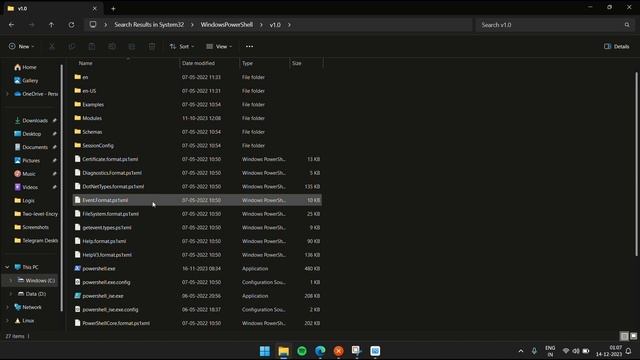Image resolution: width=640 pixels, height=360 pixels.
Task: Expand the Windows (C:) drive node
Action: click(x=11, y=280)
